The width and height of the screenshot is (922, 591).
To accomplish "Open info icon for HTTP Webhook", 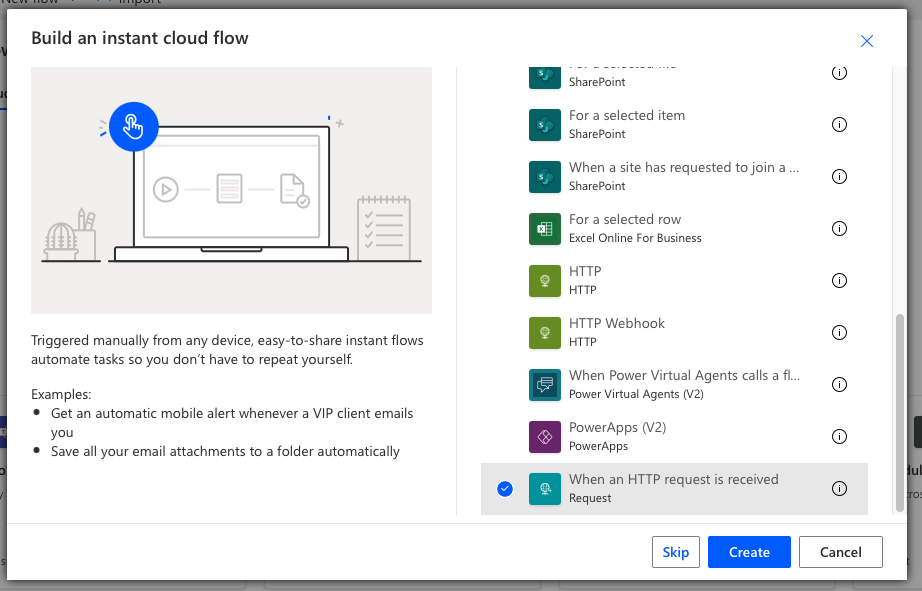I will click(839, 333).
